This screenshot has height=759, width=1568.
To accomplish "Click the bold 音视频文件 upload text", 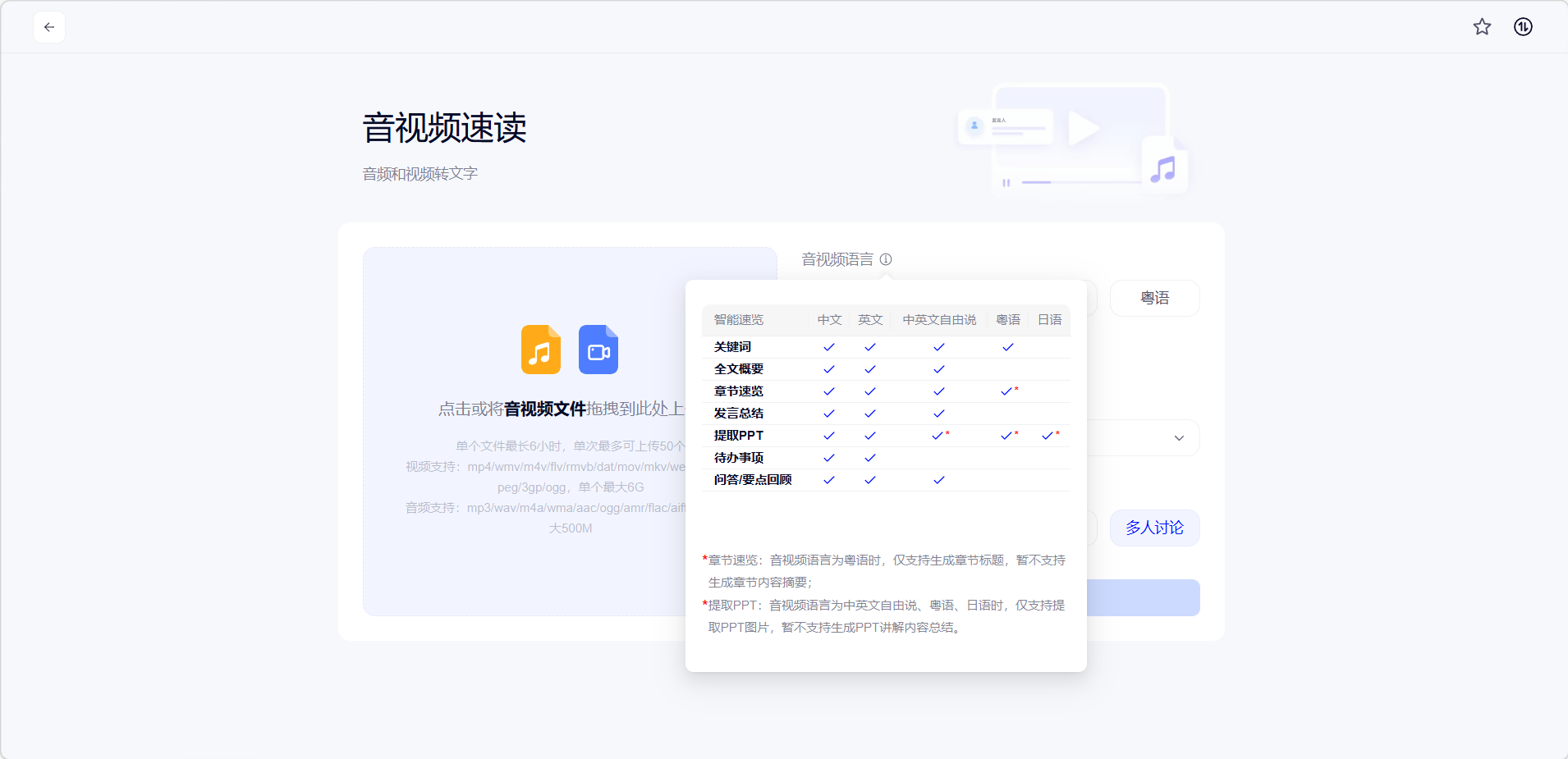I will coord(545,409).
